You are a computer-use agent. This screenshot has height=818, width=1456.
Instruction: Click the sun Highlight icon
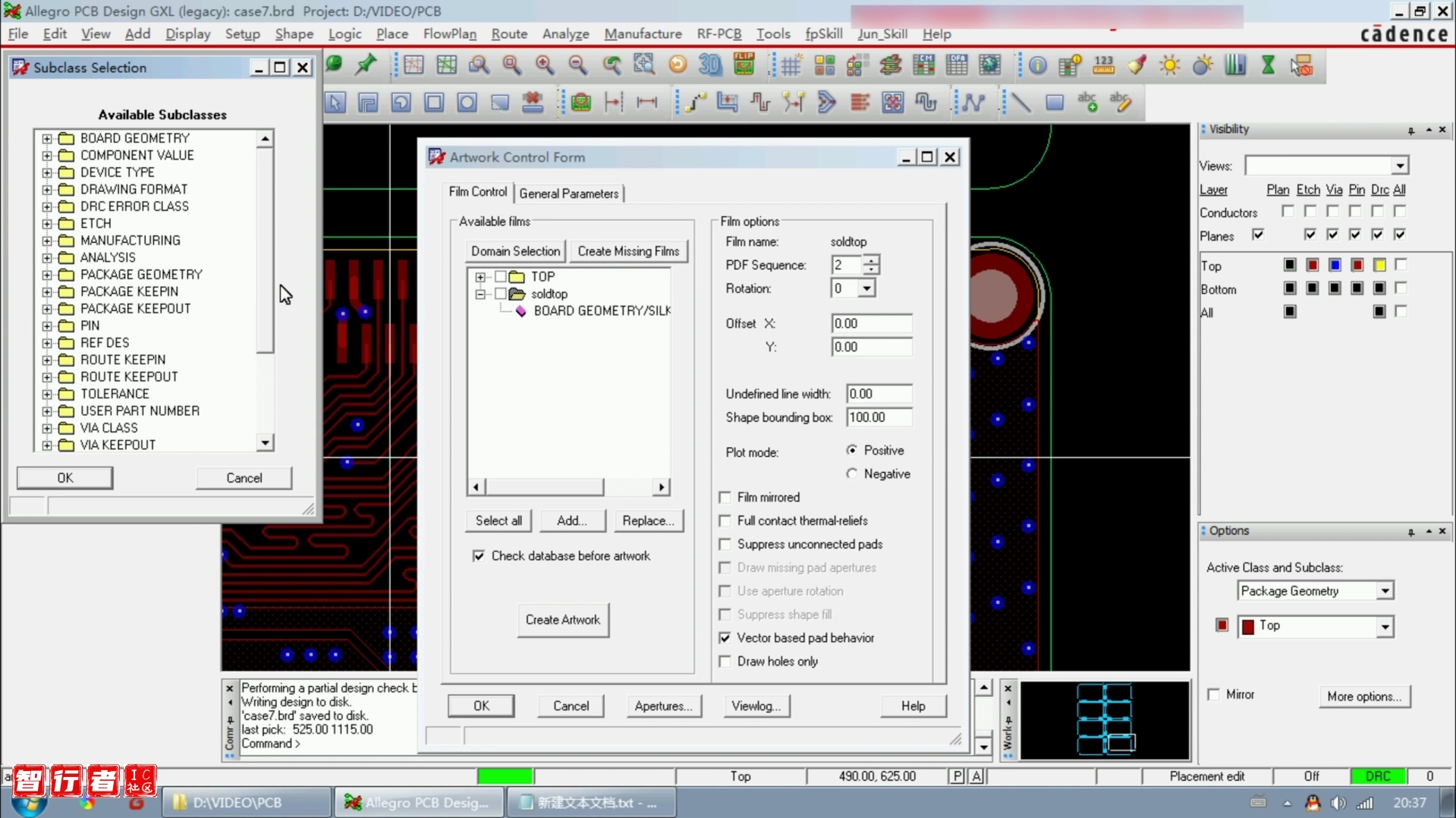(x=1170, y=65)
